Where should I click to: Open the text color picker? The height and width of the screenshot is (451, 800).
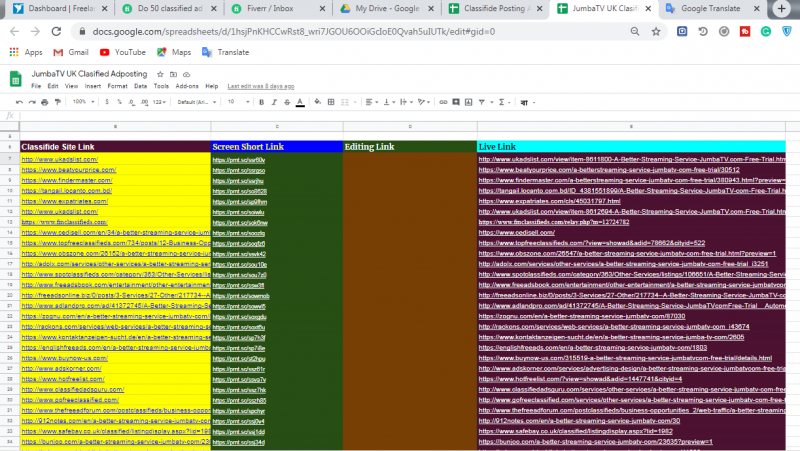[x=300, y=102]
